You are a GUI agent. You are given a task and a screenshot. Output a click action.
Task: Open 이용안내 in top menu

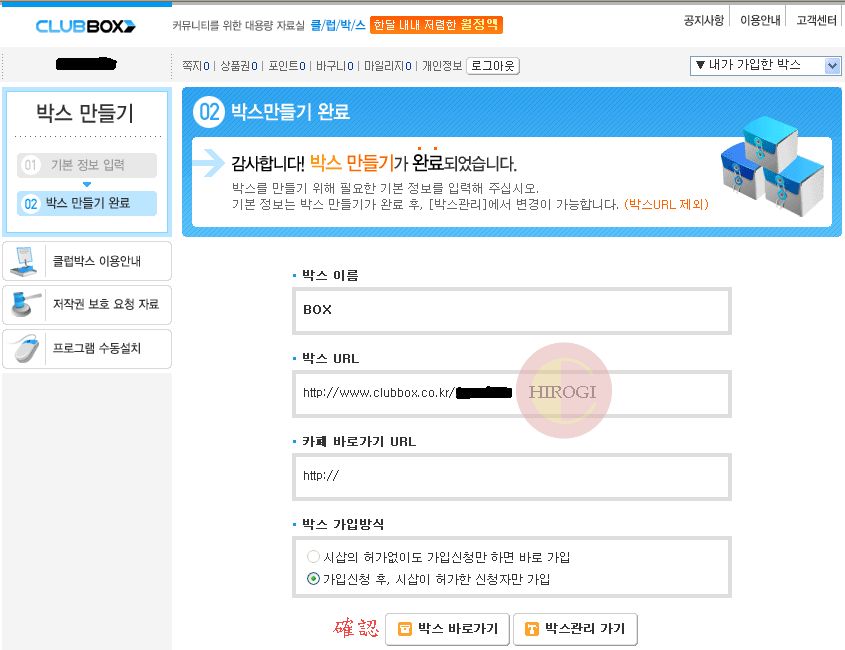[x=760, y=20]
